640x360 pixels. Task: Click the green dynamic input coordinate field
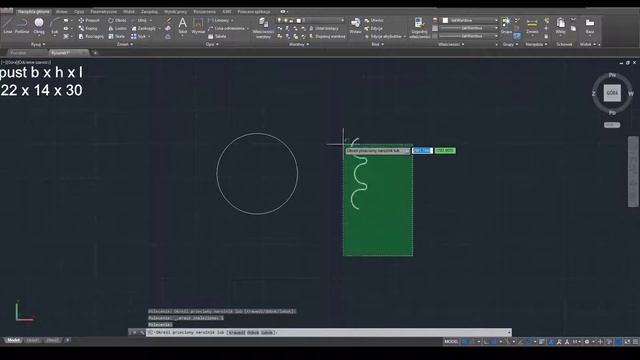point(445,151)
